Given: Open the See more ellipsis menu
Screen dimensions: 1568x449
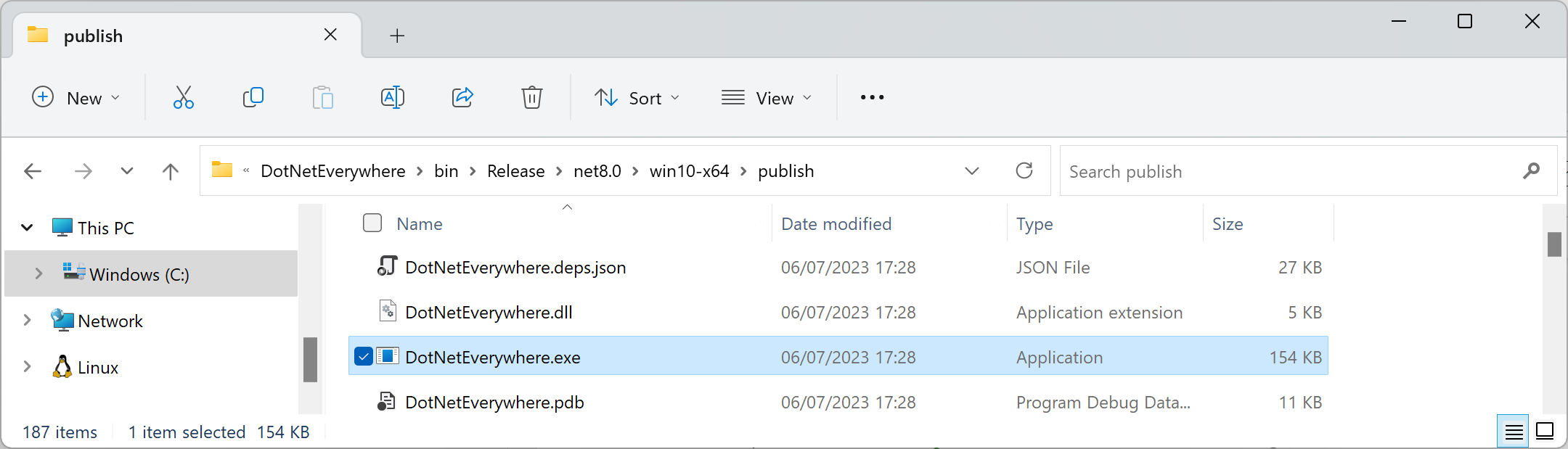Looking at the screenshot, I should pyautogui.click(x=872, y=97).
